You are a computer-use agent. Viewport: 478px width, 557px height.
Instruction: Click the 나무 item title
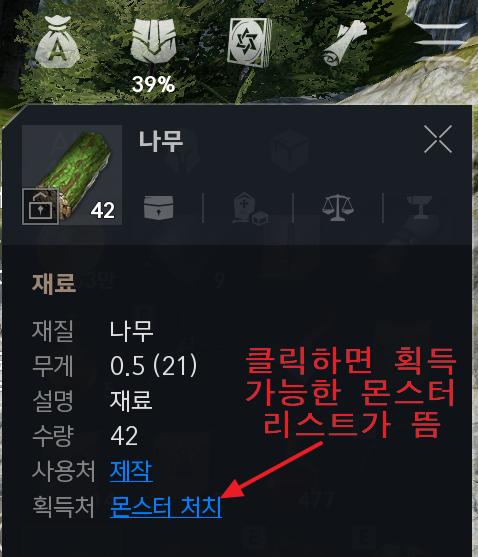(161, 141)
